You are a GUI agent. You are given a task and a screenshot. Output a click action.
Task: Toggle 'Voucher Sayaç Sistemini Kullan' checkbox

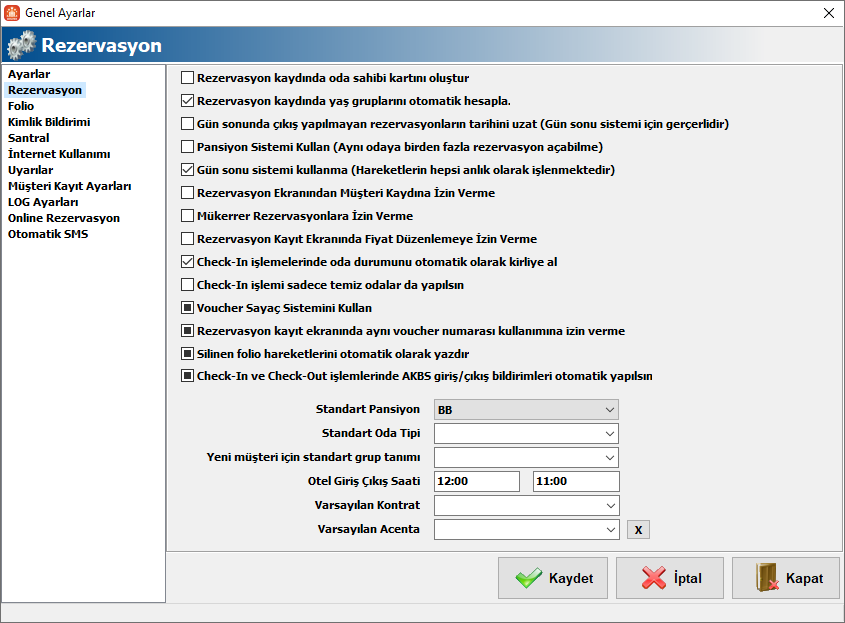click(x=187, y=308)
